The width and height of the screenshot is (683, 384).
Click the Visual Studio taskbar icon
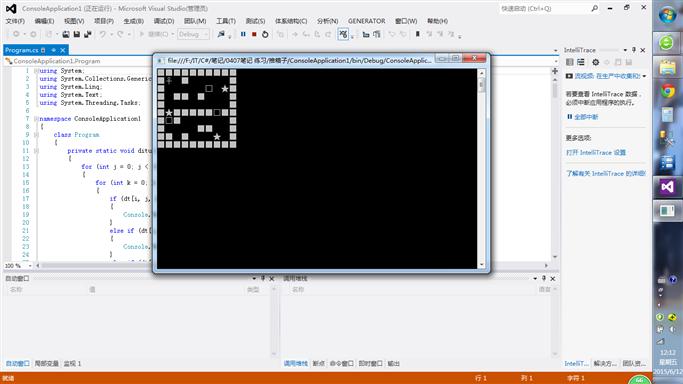point(667,187)
